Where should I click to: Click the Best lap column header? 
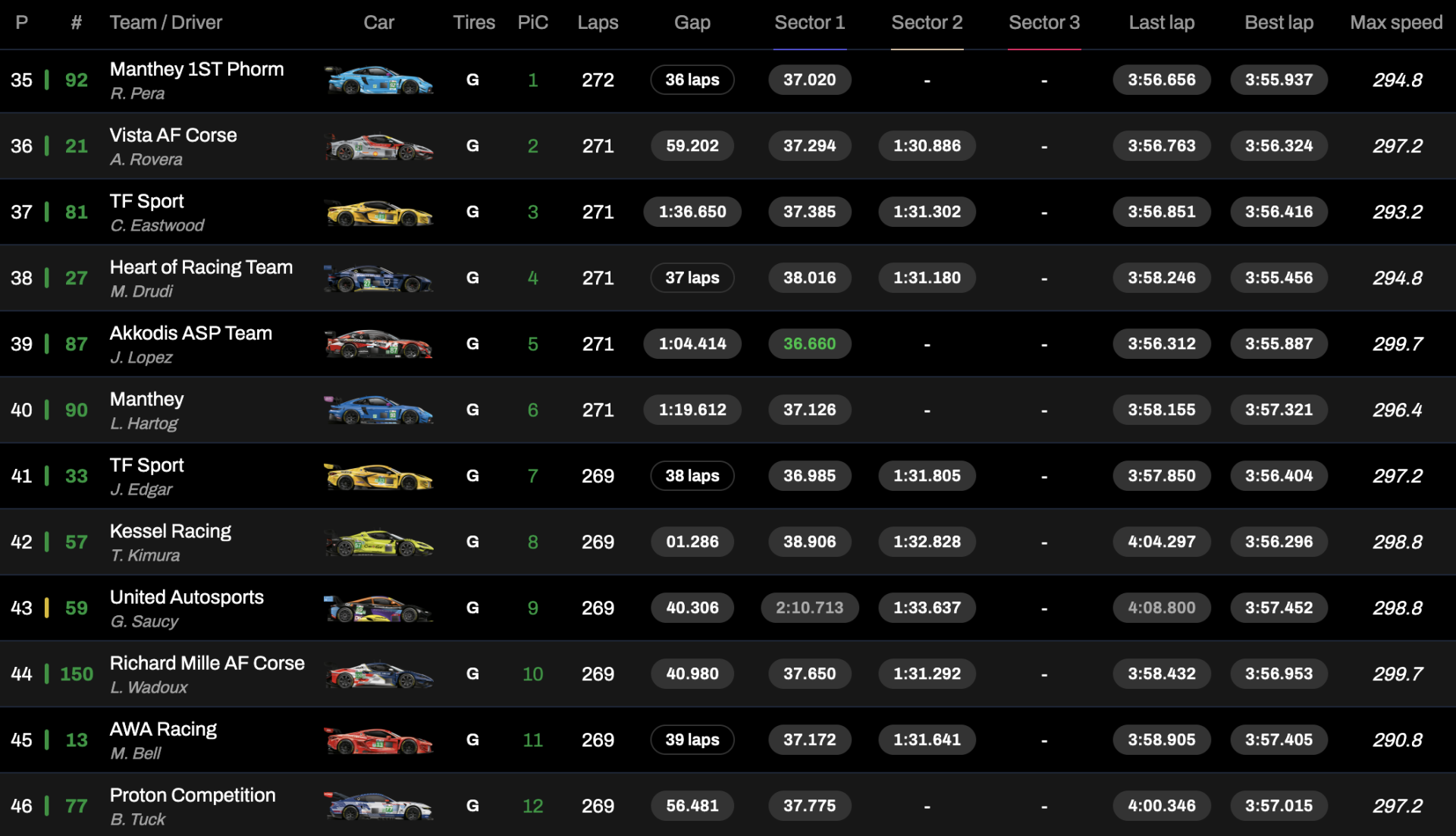point(1279,23)
